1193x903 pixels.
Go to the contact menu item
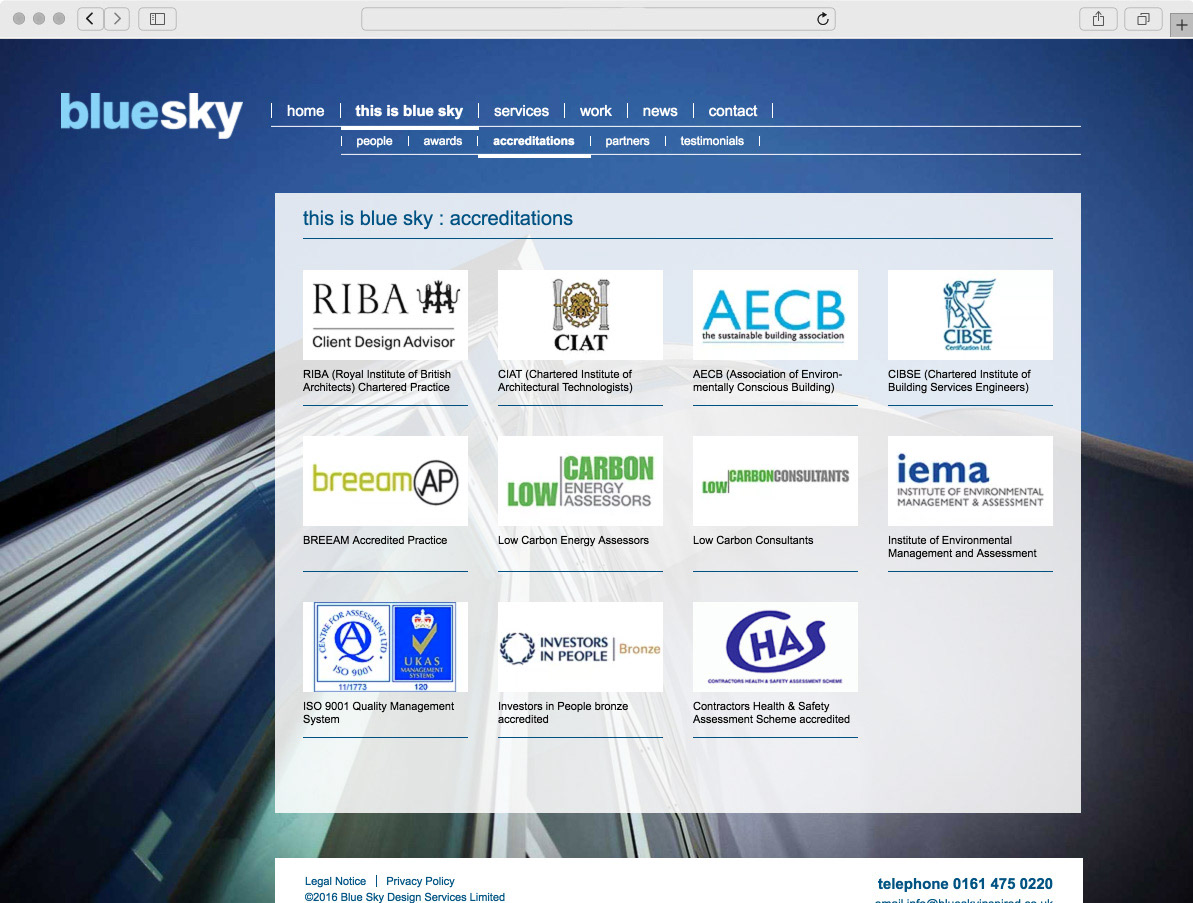(x=733, y=111)
